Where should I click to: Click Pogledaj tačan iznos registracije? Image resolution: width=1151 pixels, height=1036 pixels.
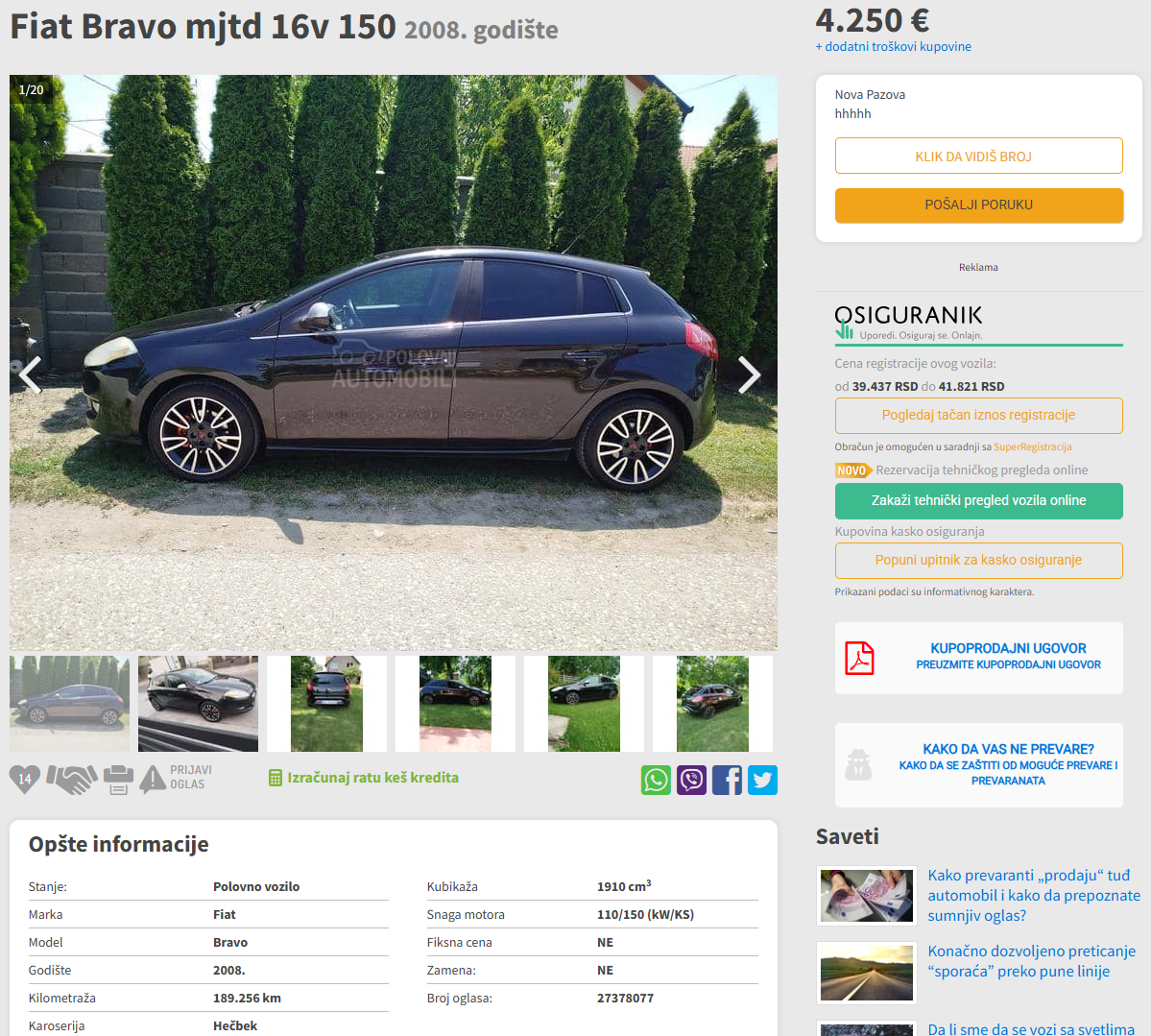978,416
